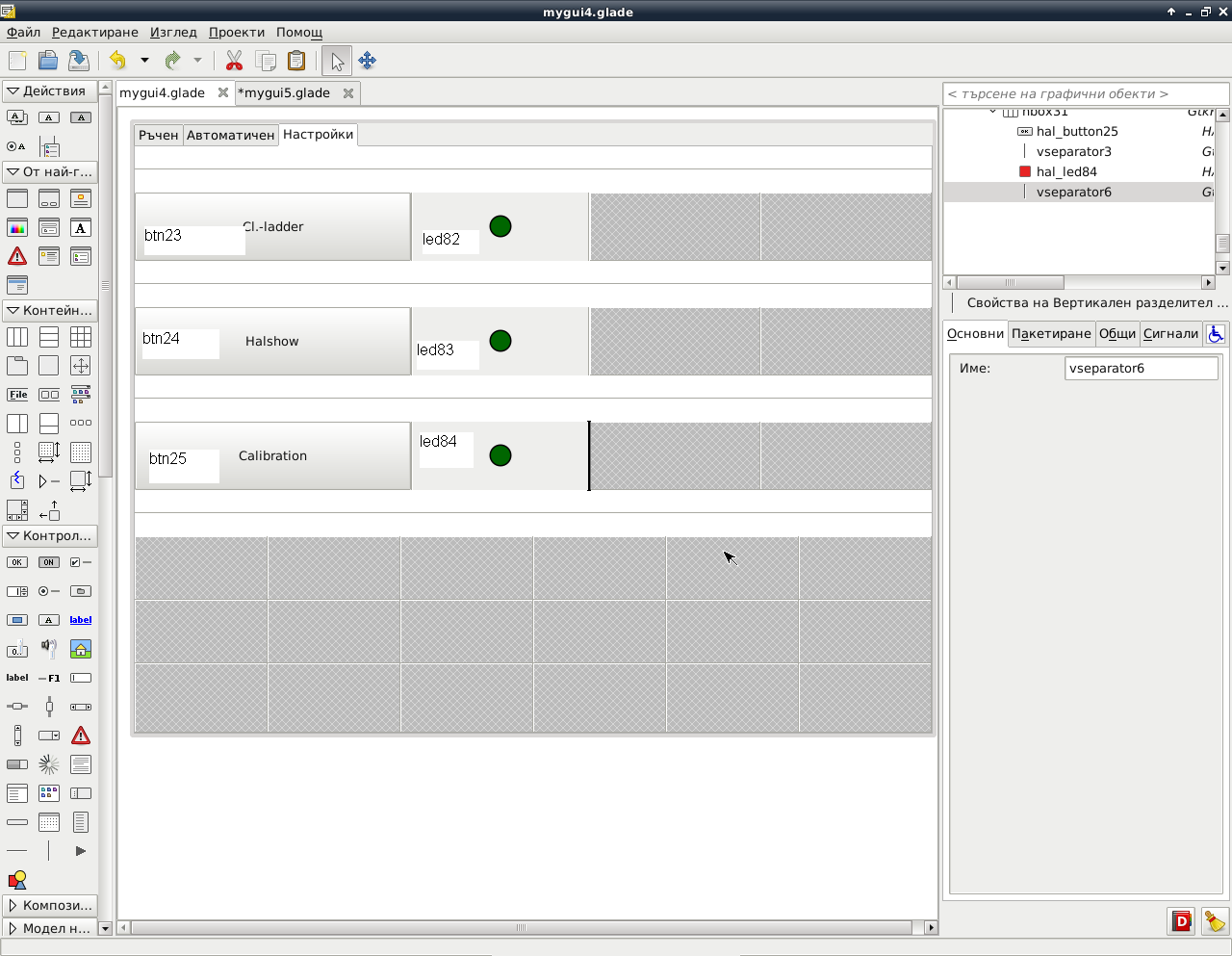Viewport: 1232px width, 956px height.
Task: Open the redo history dropdown arrow
Action: (x=197, y=61)
